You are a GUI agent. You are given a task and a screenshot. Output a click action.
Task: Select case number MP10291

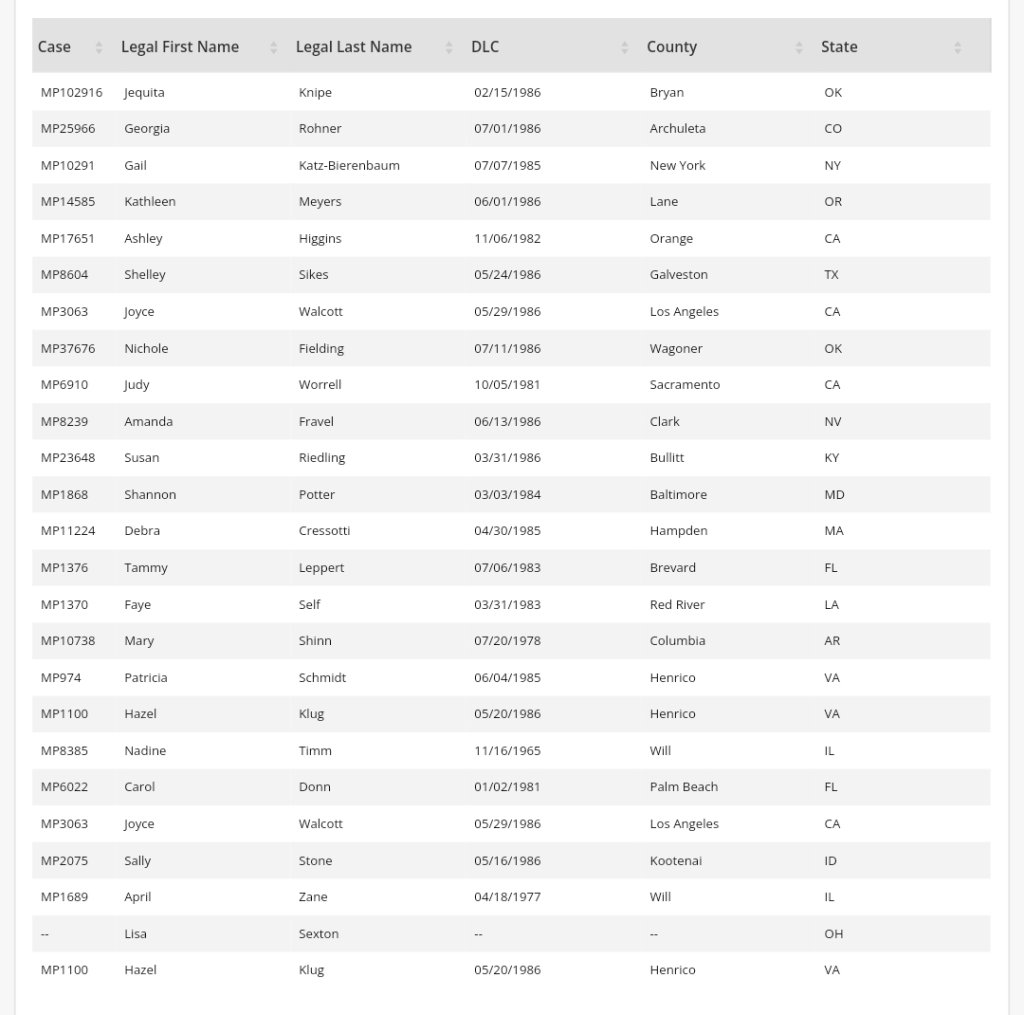point(68,165)
